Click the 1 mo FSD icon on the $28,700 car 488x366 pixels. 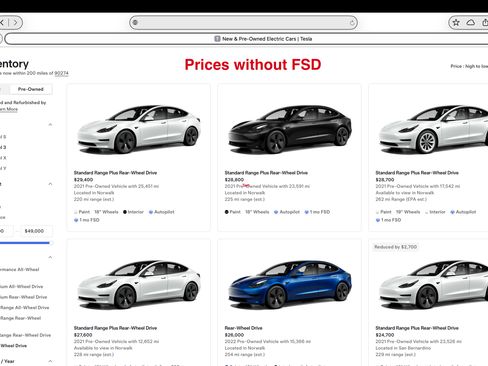[378, 220]
